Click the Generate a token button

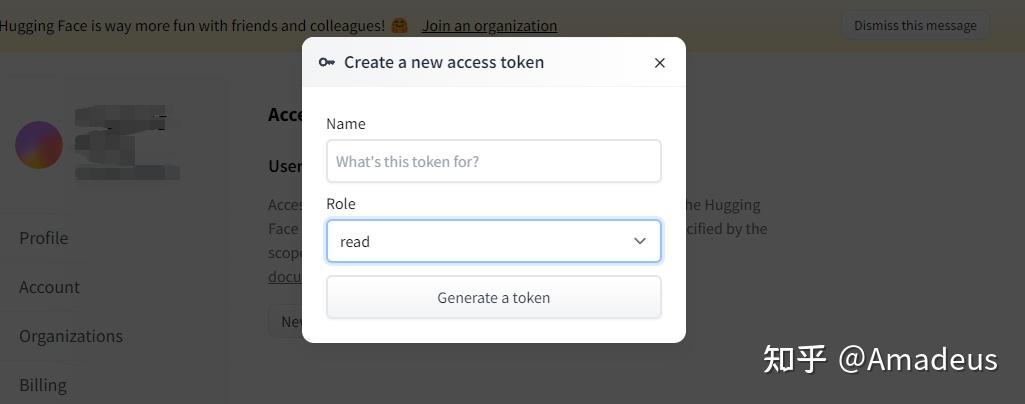(494, 297)
